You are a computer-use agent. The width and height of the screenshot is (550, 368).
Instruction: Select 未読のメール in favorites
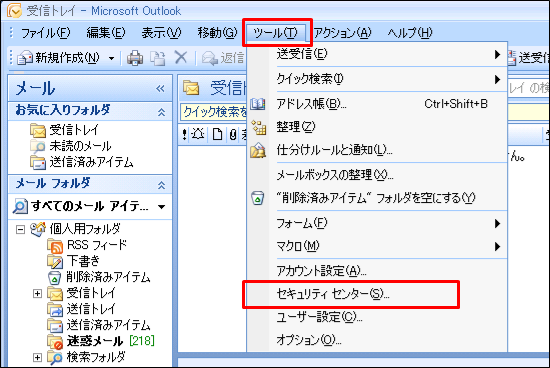(x=71, y=146)
